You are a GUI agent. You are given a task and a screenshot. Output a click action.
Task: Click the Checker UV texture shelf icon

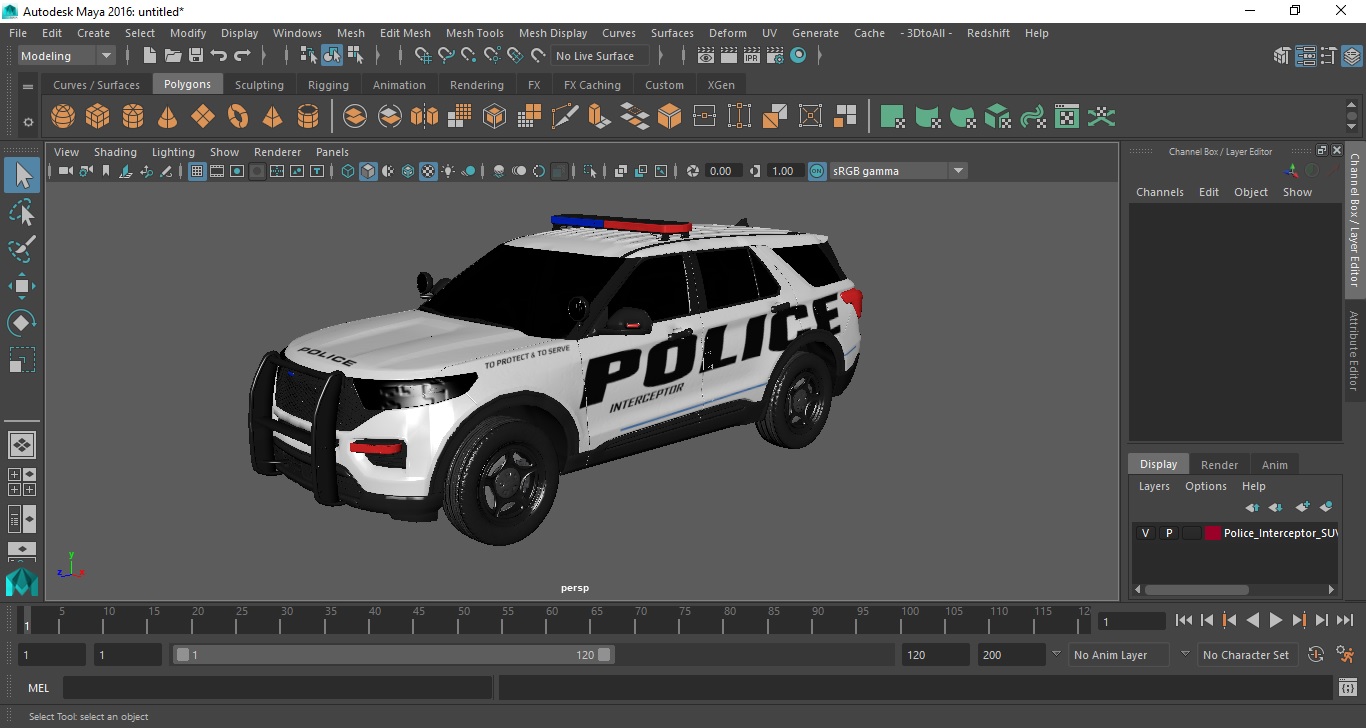point(1068,117)
